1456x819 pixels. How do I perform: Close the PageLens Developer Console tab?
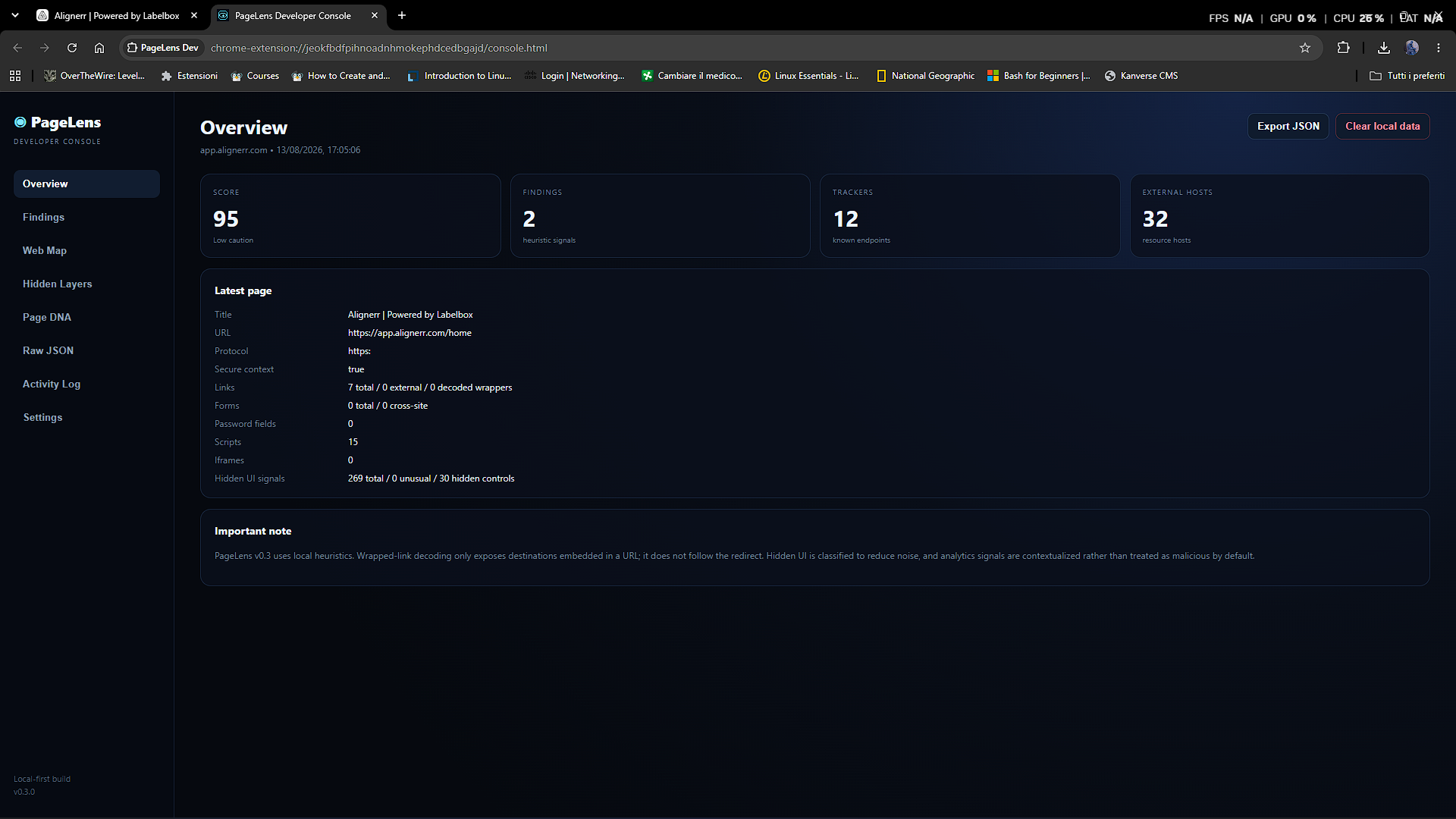tap(375, 15)
